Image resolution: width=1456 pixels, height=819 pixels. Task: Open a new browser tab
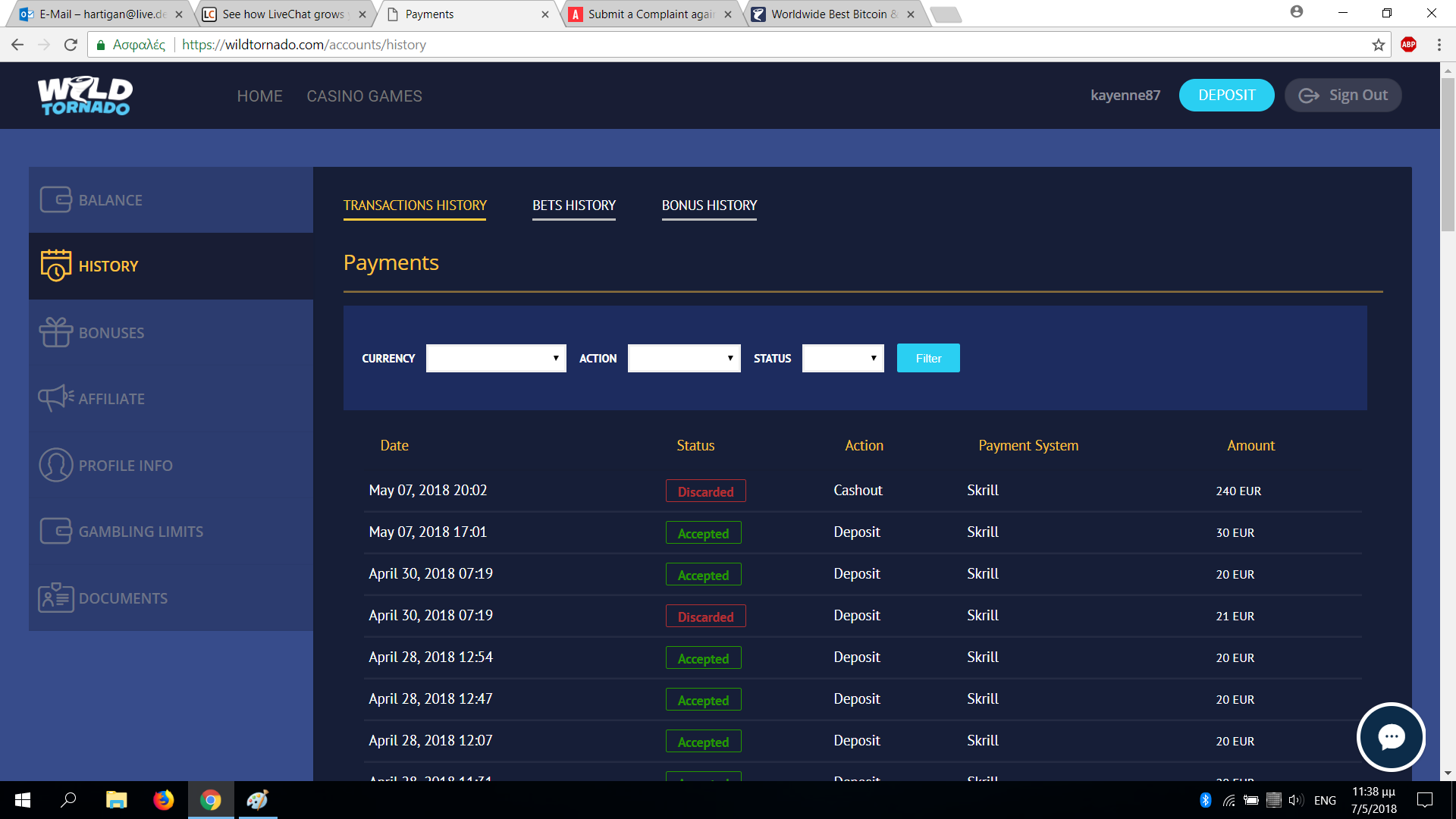[x=946, y=14]
